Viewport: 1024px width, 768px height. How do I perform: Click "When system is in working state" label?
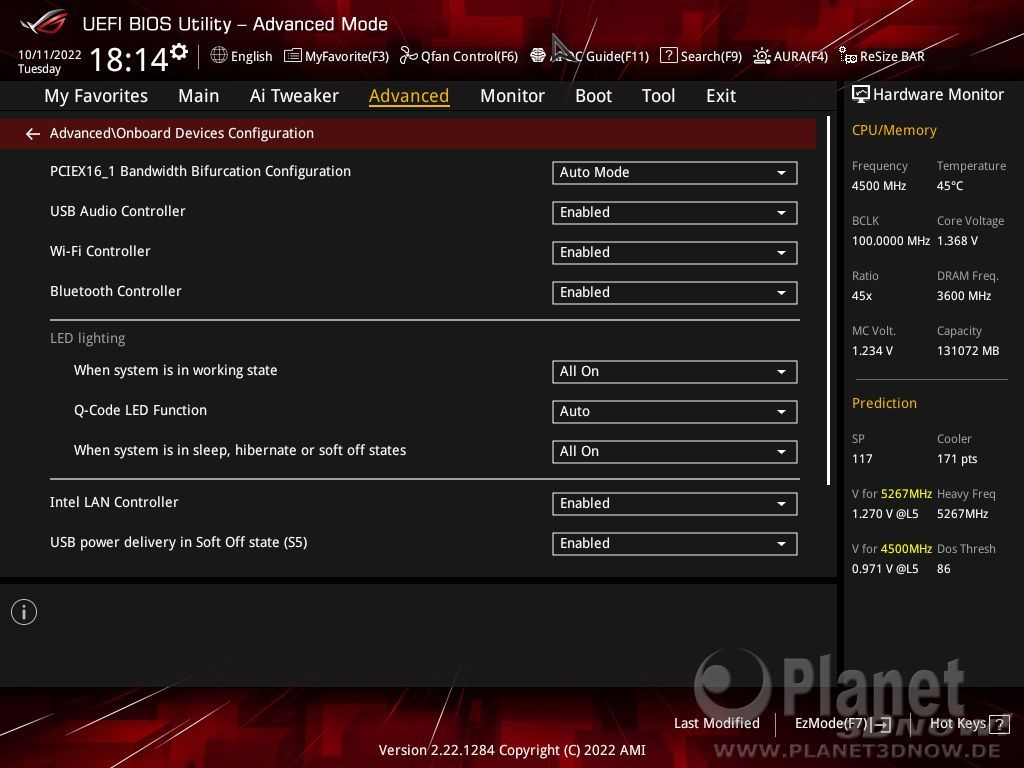(176, 370)
